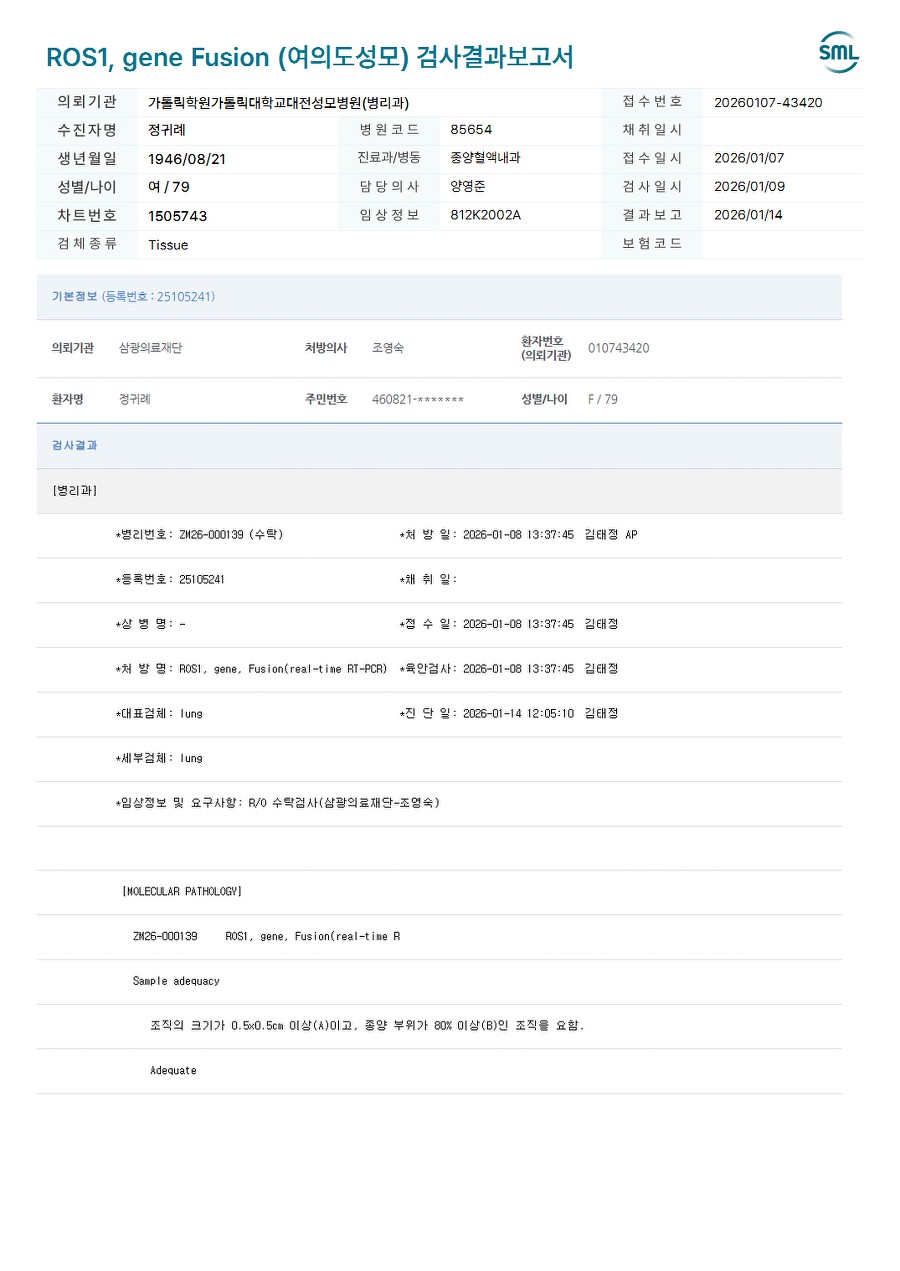Click chart number 1505743

[178, 216]
